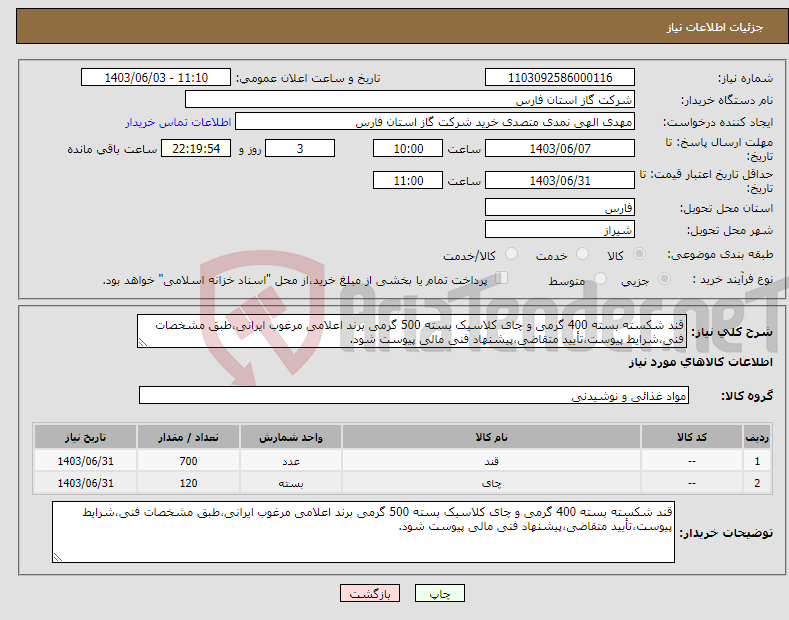Click the ردیف column header
Viewport: 789px width, 620px height.
[757, 437]
